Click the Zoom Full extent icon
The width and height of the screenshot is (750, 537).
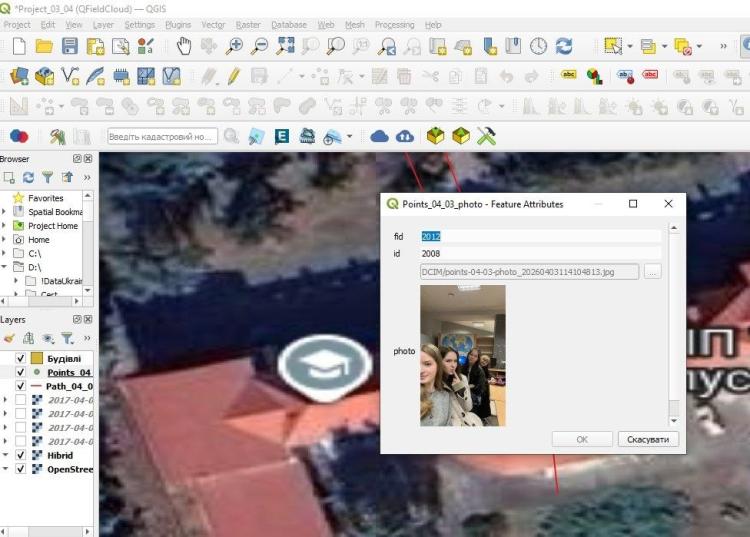pyautogui.click(x=285, y=46)
